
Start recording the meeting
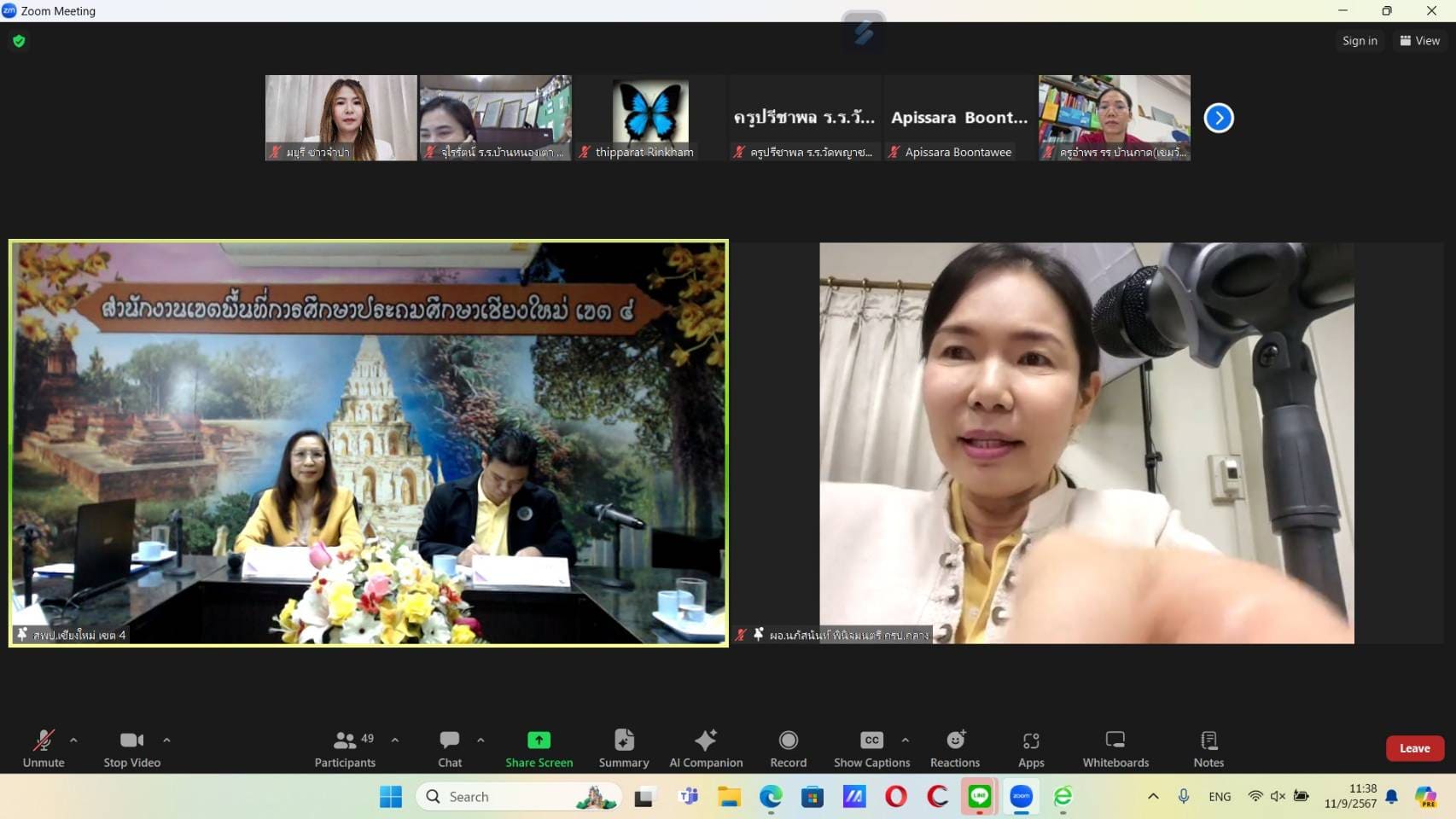[788, 748]
